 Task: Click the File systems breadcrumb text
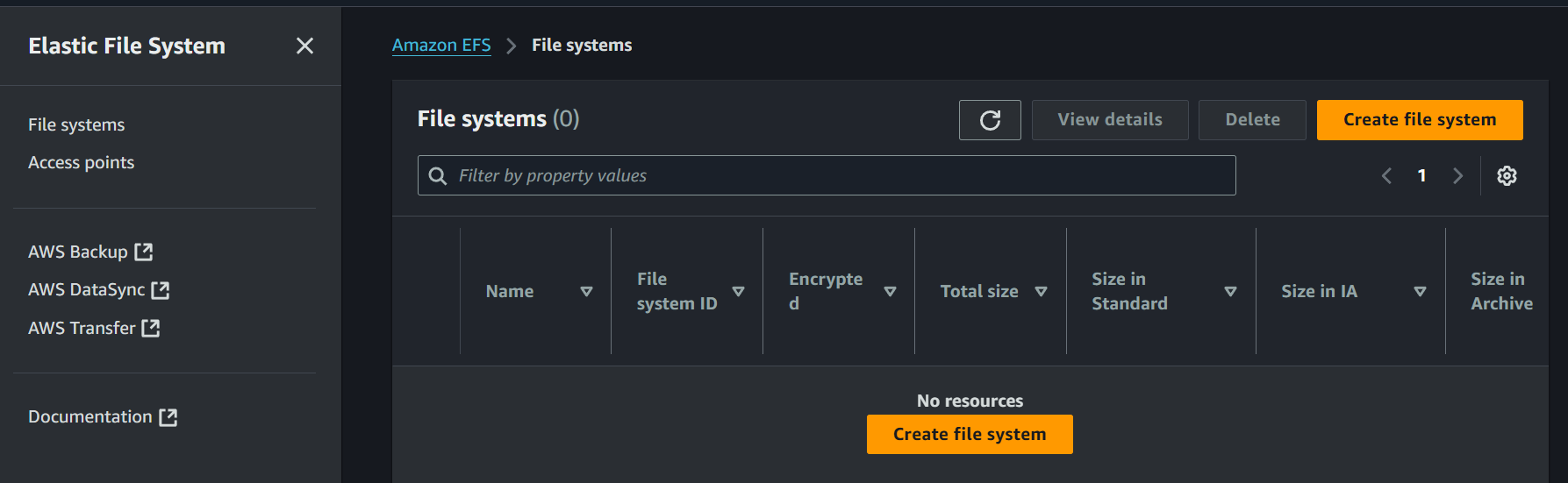582,45
